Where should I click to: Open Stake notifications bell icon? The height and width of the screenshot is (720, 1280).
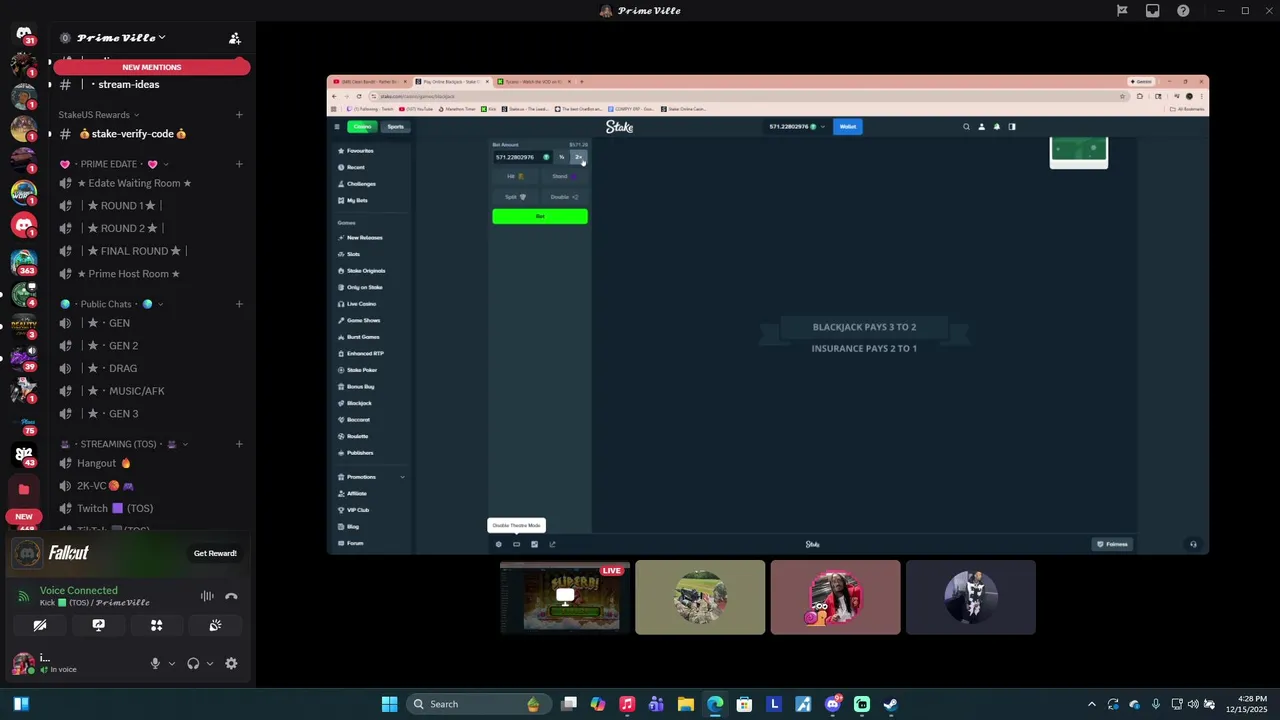[x=997, y=127]
